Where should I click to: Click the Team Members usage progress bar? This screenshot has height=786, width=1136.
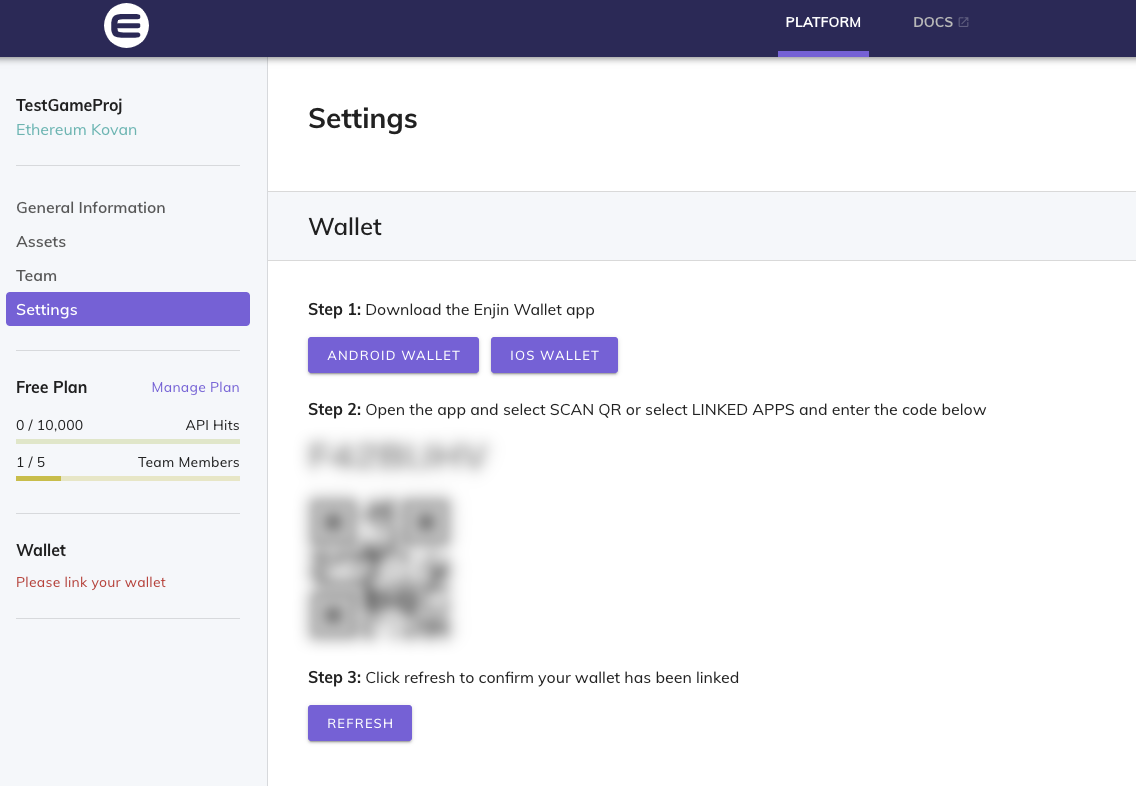pyautogui.click(x=128, y=478)
